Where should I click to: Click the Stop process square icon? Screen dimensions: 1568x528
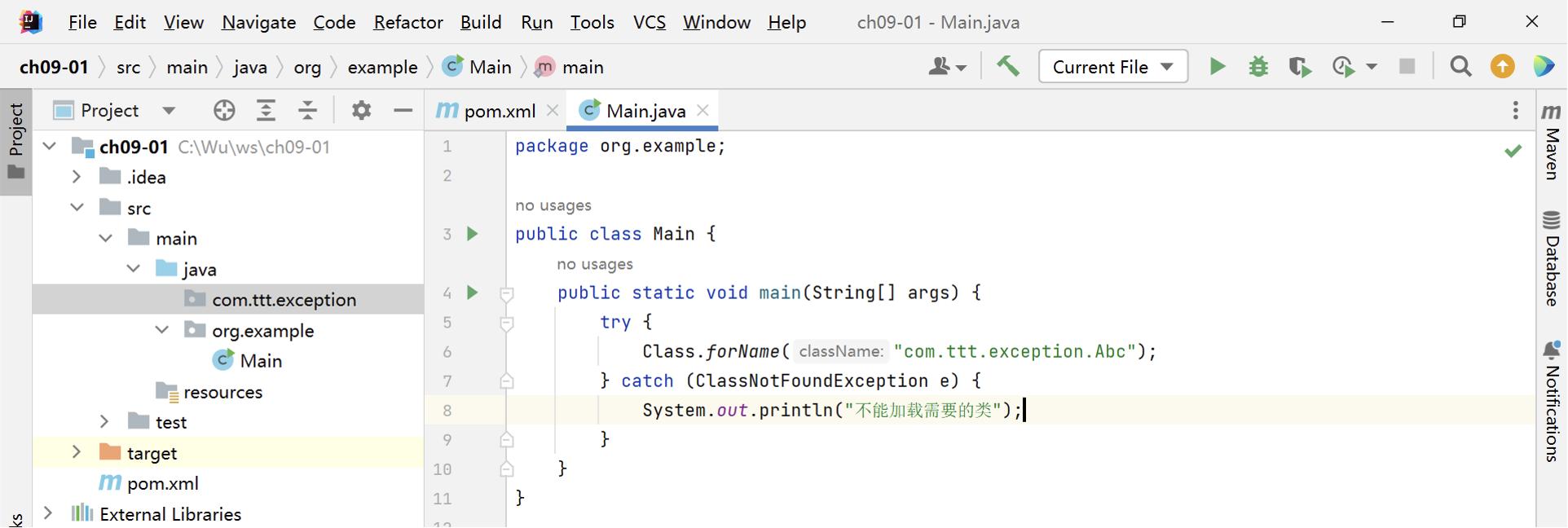click(1407, 67)
